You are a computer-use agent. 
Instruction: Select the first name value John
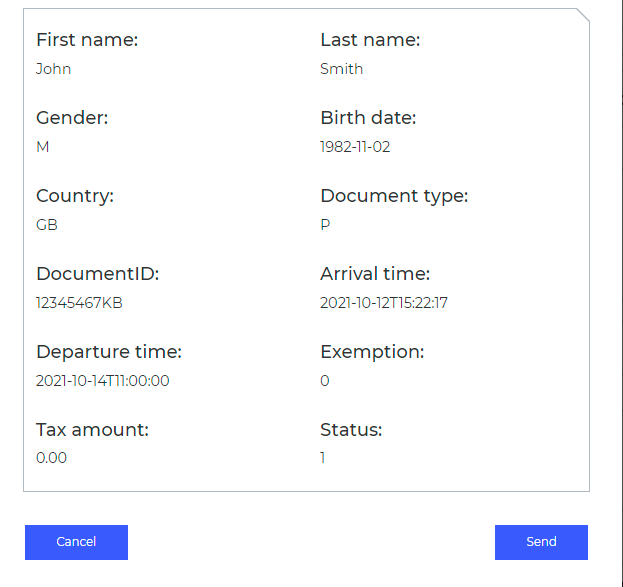54,69
